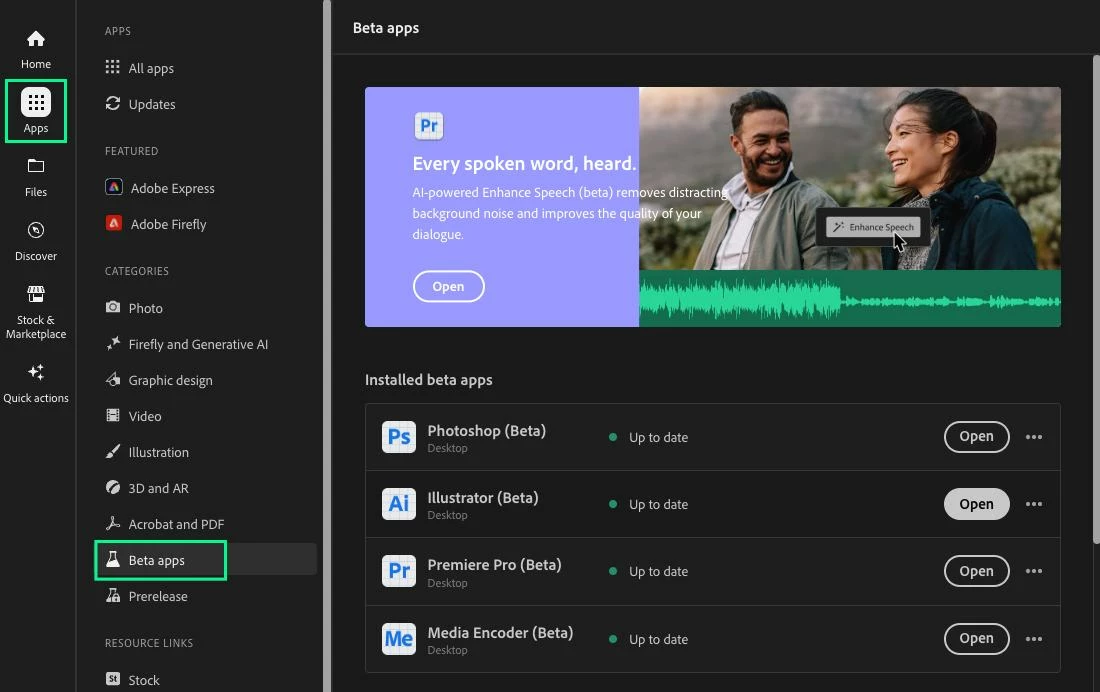Click the Premiere Pro (Beta) app name

tap(495, 565)
